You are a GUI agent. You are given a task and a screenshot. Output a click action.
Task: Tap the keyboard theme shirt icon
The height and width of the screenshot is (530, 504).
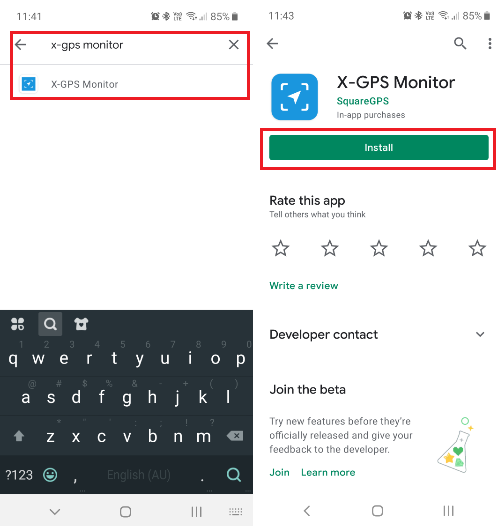[81, 324]
